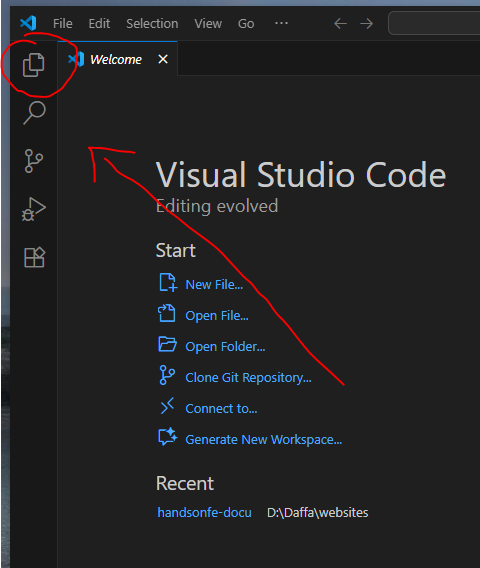
Task: Open the Run and Debug view
Action: click(x=34, y=209)
